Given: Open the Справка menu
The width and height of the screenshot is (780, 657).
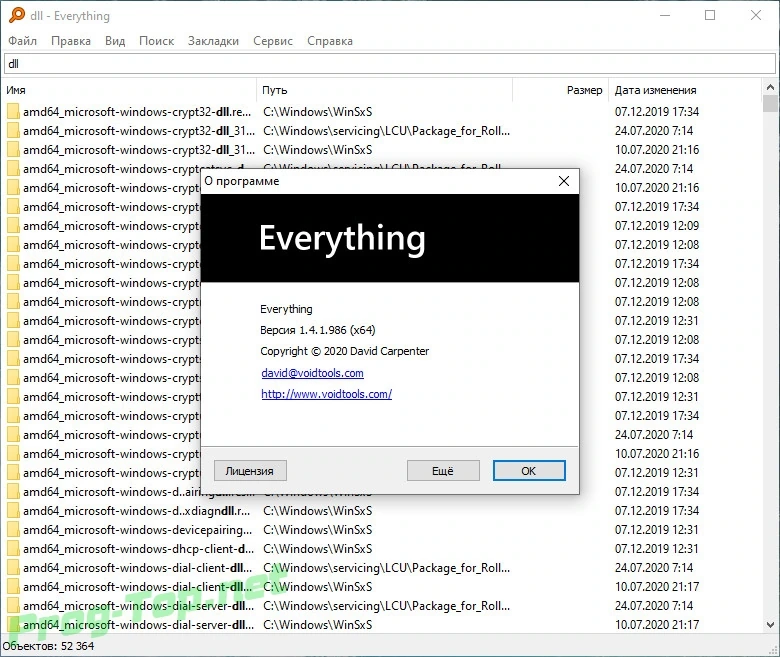Looking at the screenshot, I should pos(329,41).
